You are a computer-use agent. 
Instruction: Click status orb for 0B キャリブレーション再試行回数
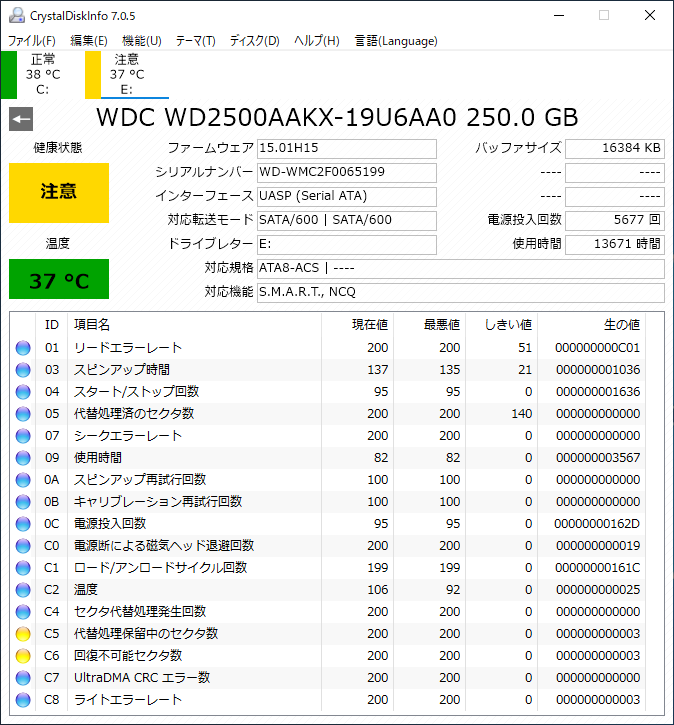point(23,502)
